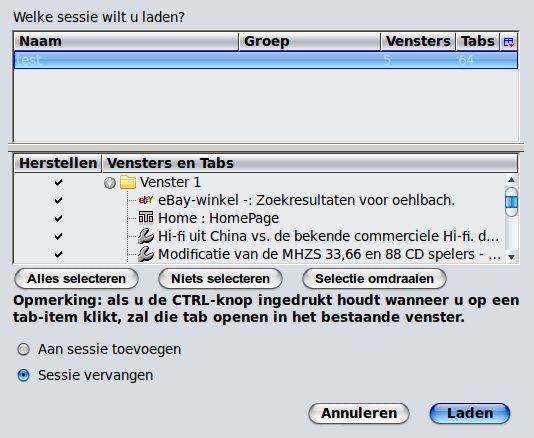Sort sessions by Naam column header
534x438 pixels.
(x=126, y=42)
